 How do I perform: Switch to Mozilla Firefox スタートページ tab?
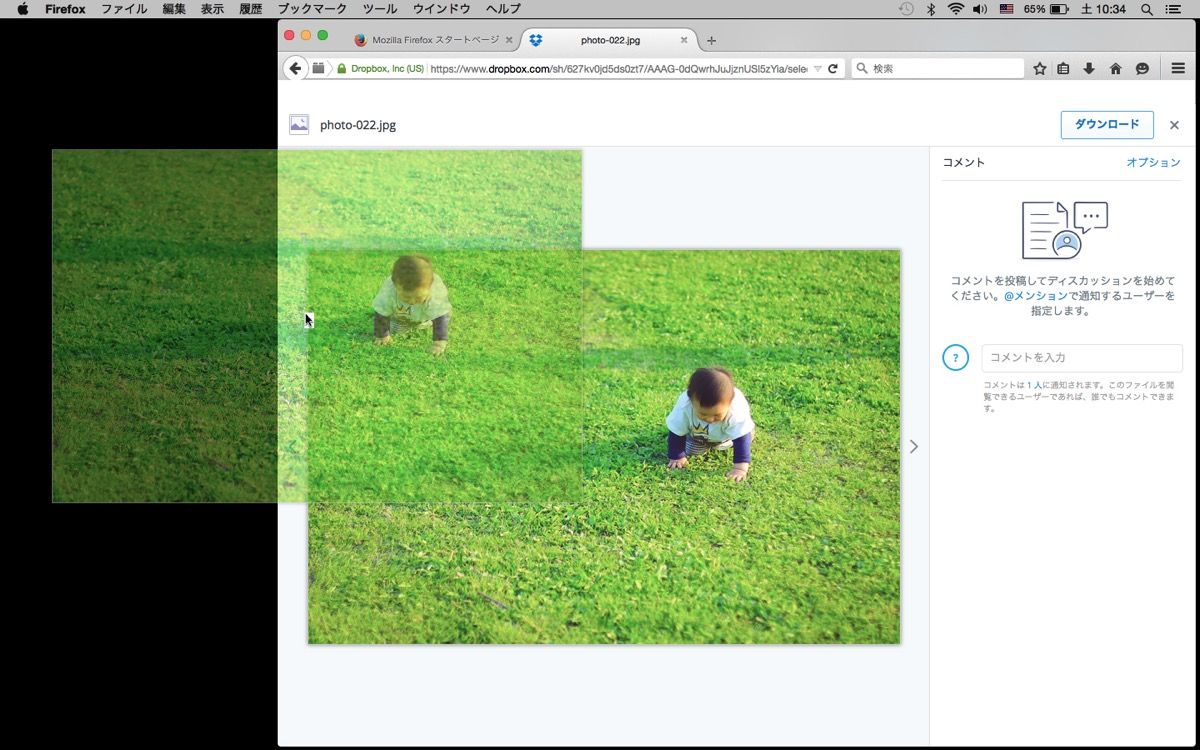(x=435, y=41)
